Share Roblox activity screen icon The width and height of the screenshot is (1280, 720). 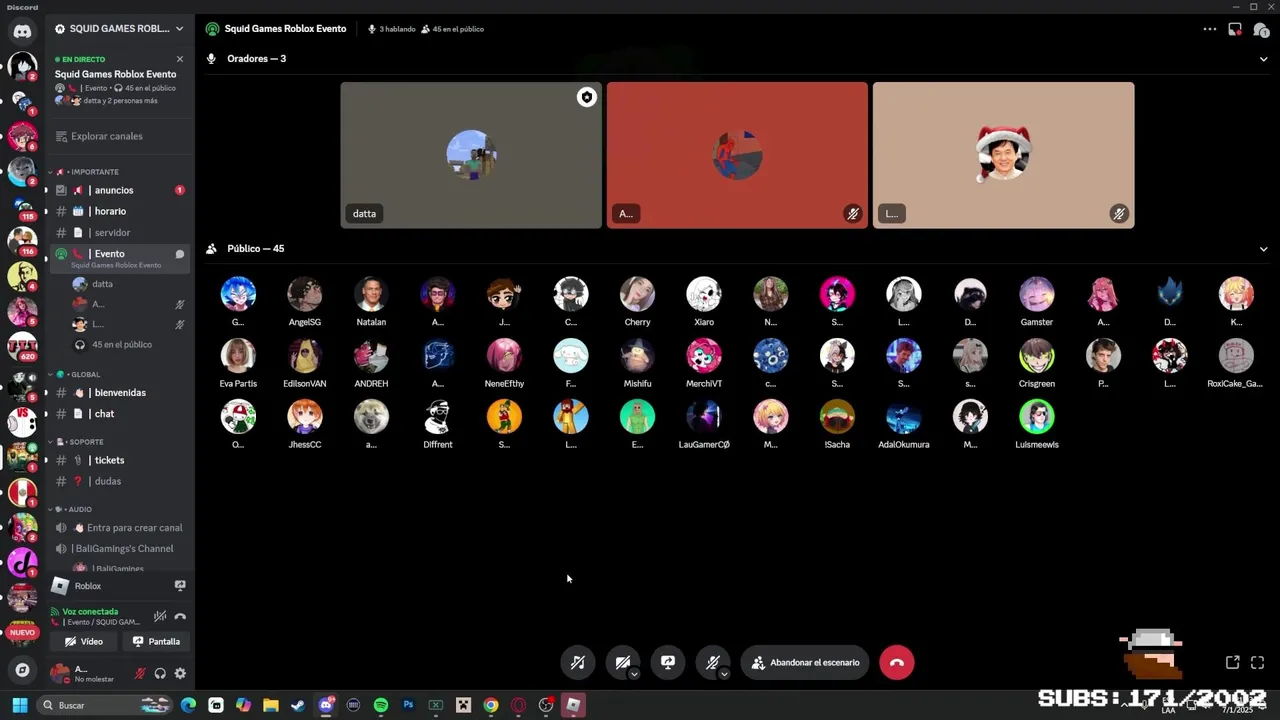180,585
